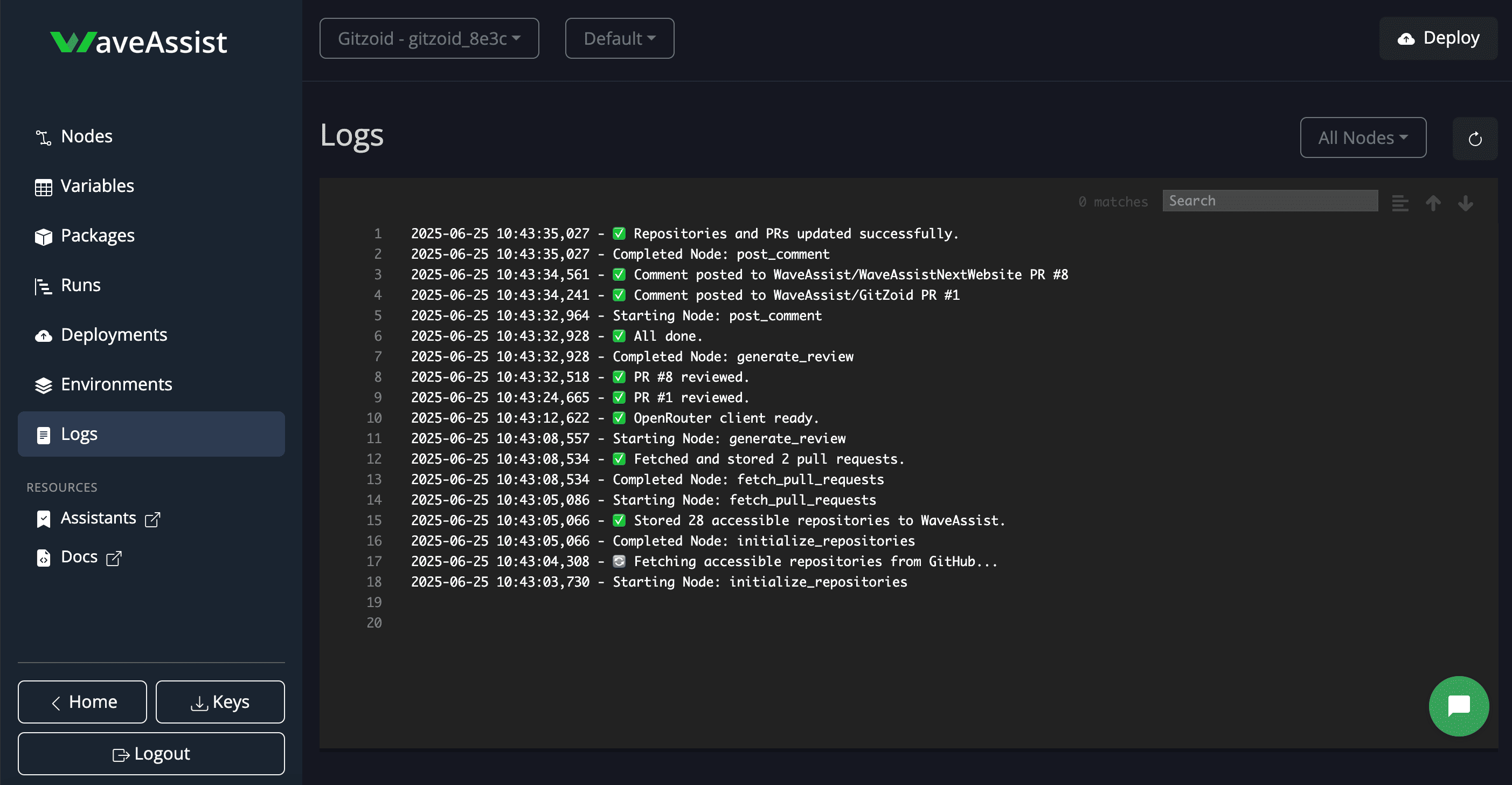Click the Nodes branch icon
The image size is (1512, 785).
point(44,138)
